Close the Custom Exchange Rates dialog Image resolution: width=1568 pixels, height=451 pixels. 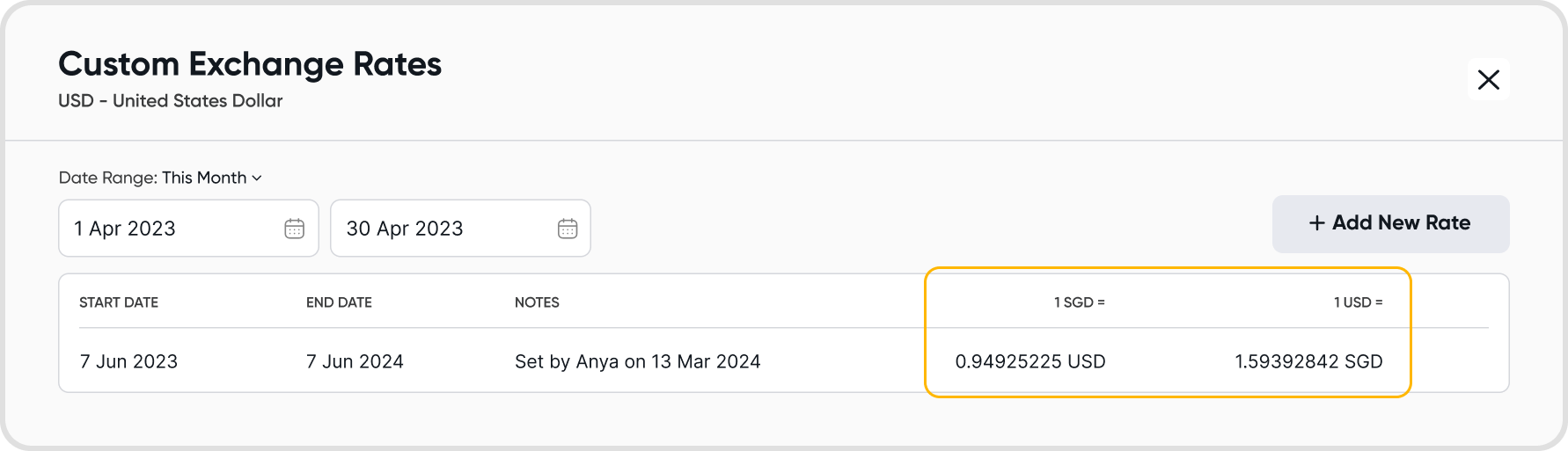(x=1488, y=80)
